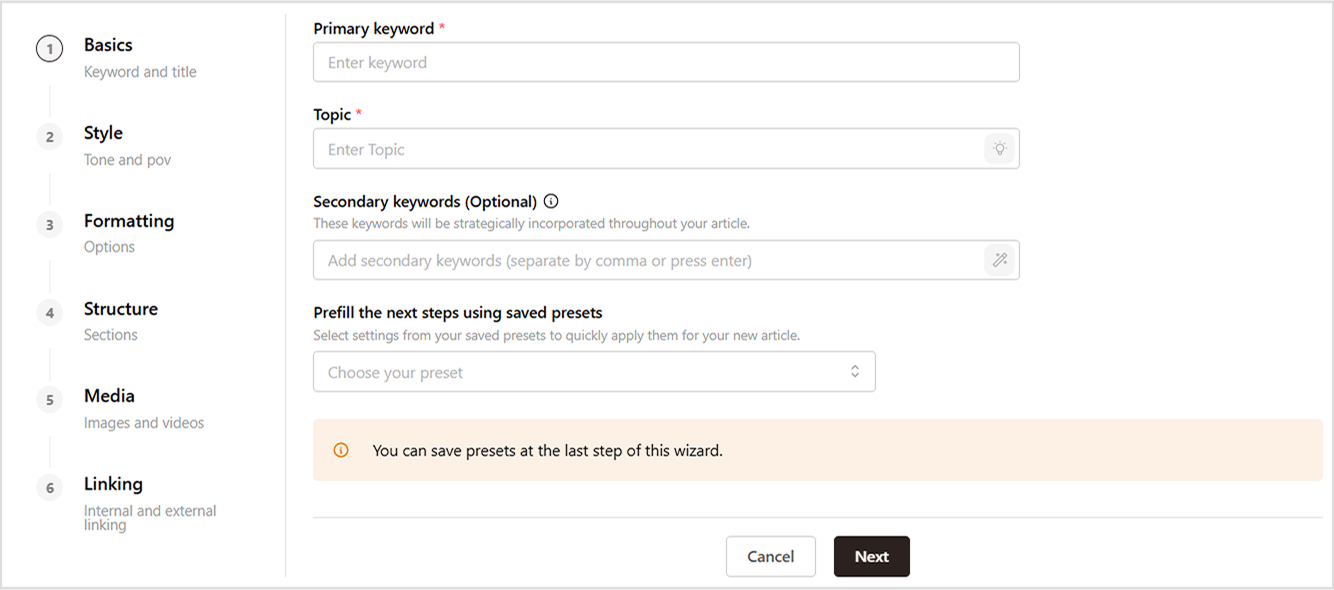Image resolution: width=1334 pixels, height=590 pixels.
Task: Click the Next button
Action: coord(872,557)
